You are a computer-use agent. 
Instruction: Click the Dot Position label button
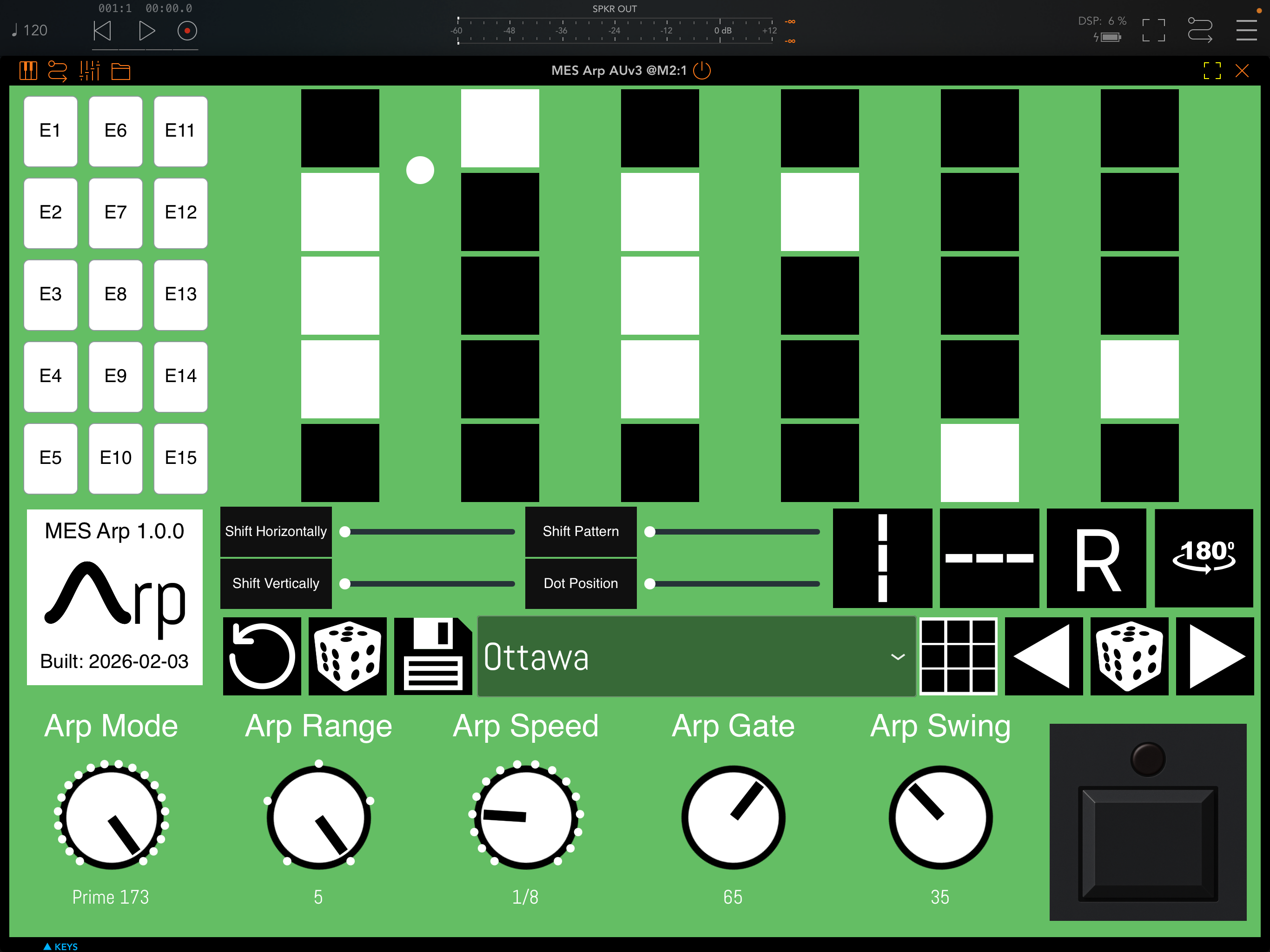click(581, 583)
